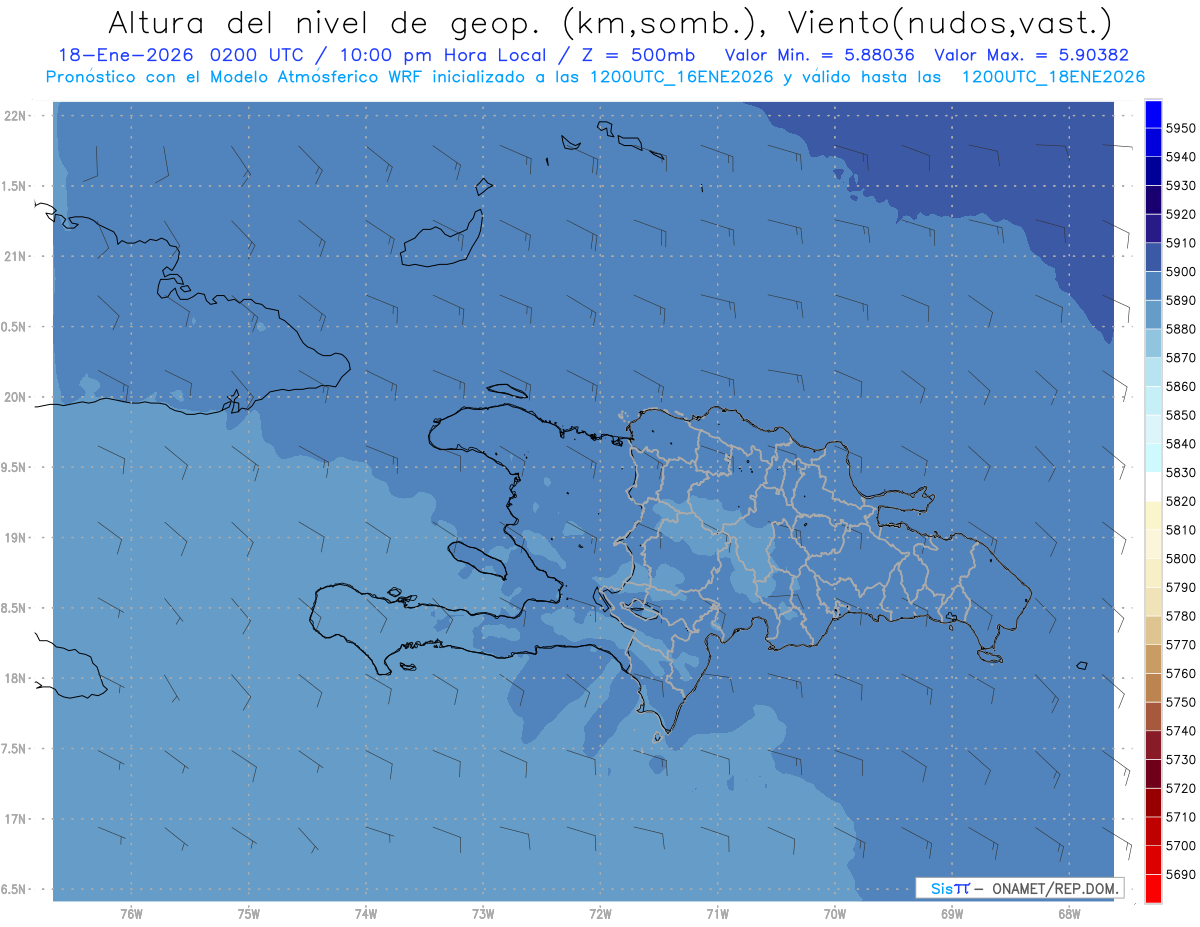
Task: Pick the color swatch between 5910 and 5900
Action: [x=1153, y=257]
